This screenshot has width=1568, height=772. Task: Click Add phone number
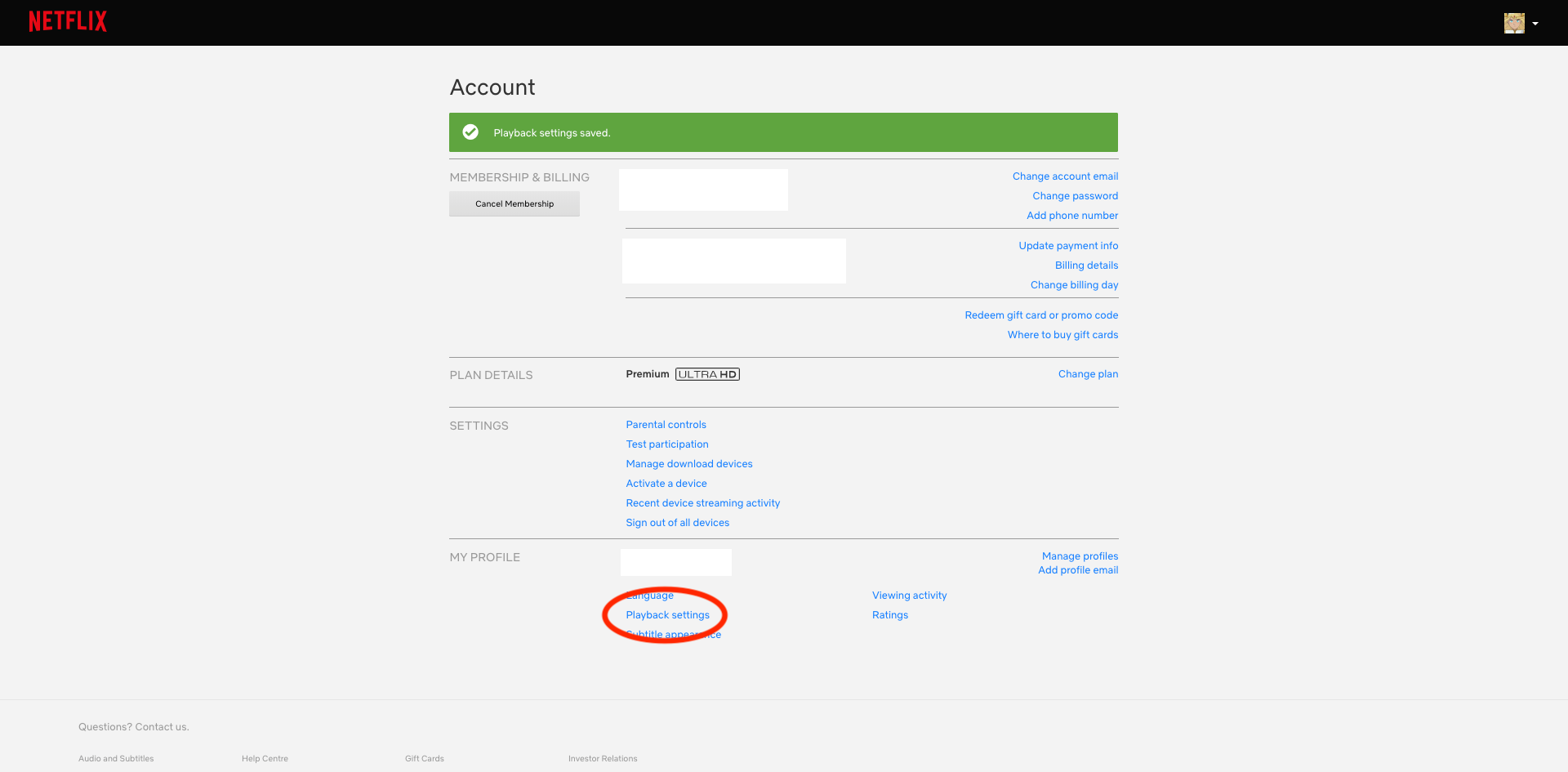[x=1072, y=216]
